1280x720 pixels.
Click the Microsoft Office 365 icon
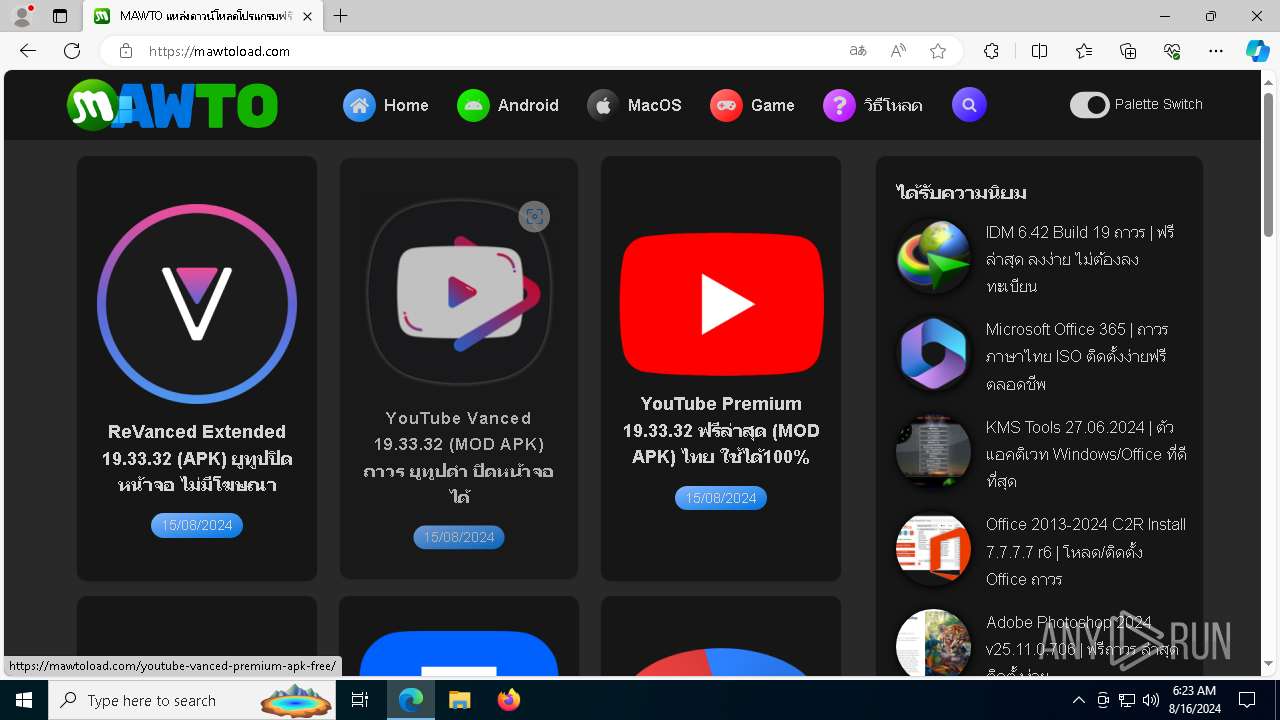(933, 354)
